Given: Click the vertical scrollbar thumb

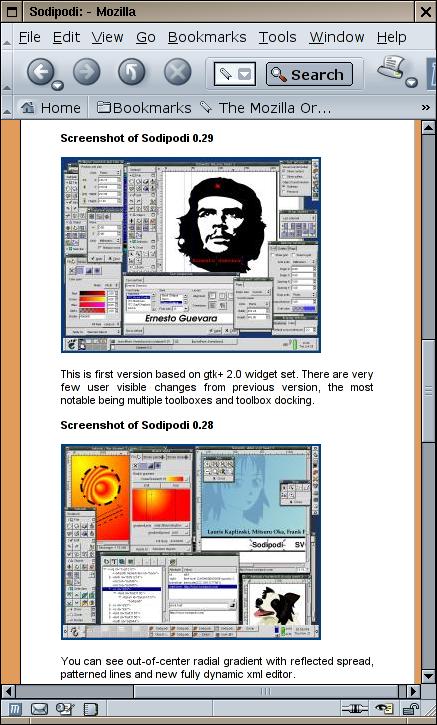Looking at the screenshot, I should [x=429, y=391].
